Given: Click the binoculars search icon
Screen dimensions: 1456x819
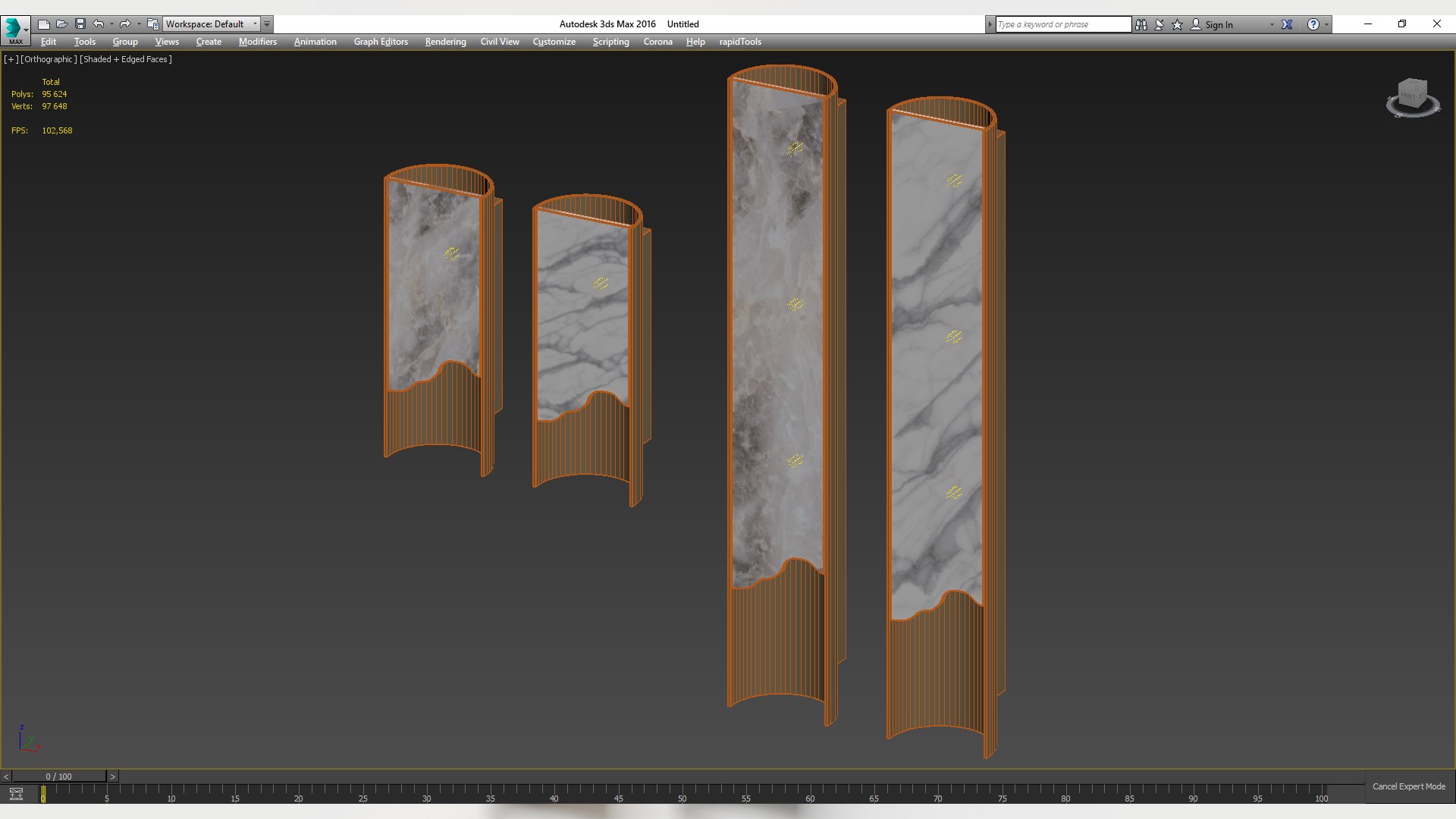Looking at the screenshot, I should [x=1141, y=24].
